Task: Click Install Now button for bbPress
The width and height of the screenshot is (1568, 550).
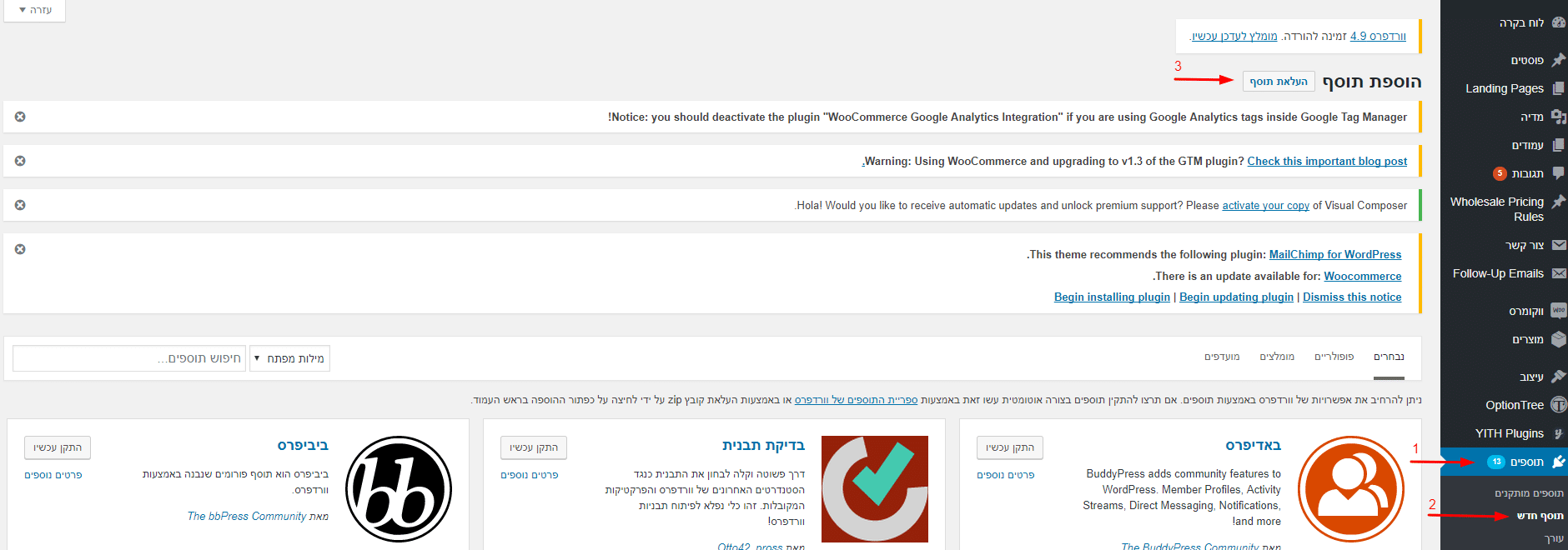Action: [58, 447]
